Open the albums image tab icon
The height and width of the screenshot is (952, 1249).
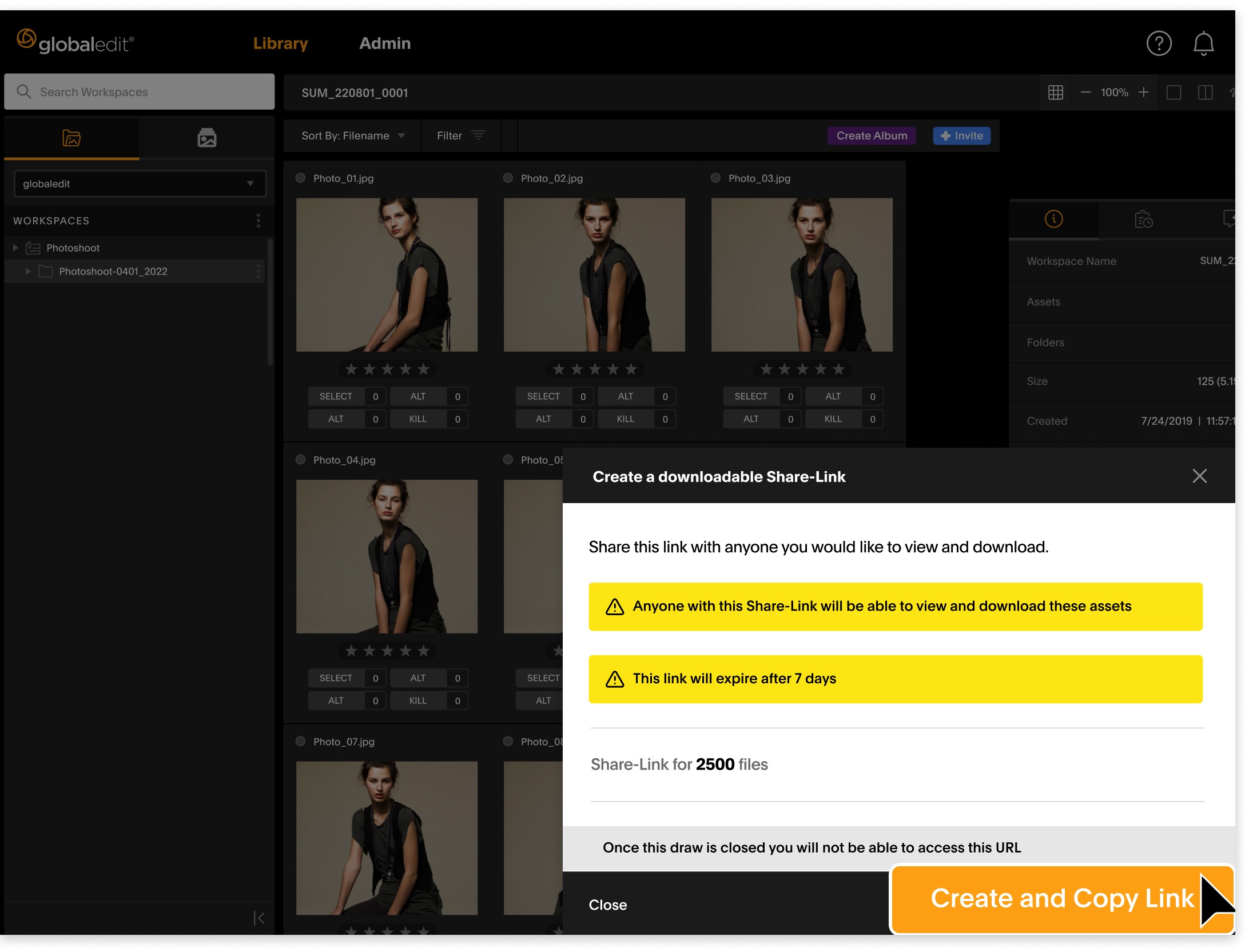click(x=207, y=138)
